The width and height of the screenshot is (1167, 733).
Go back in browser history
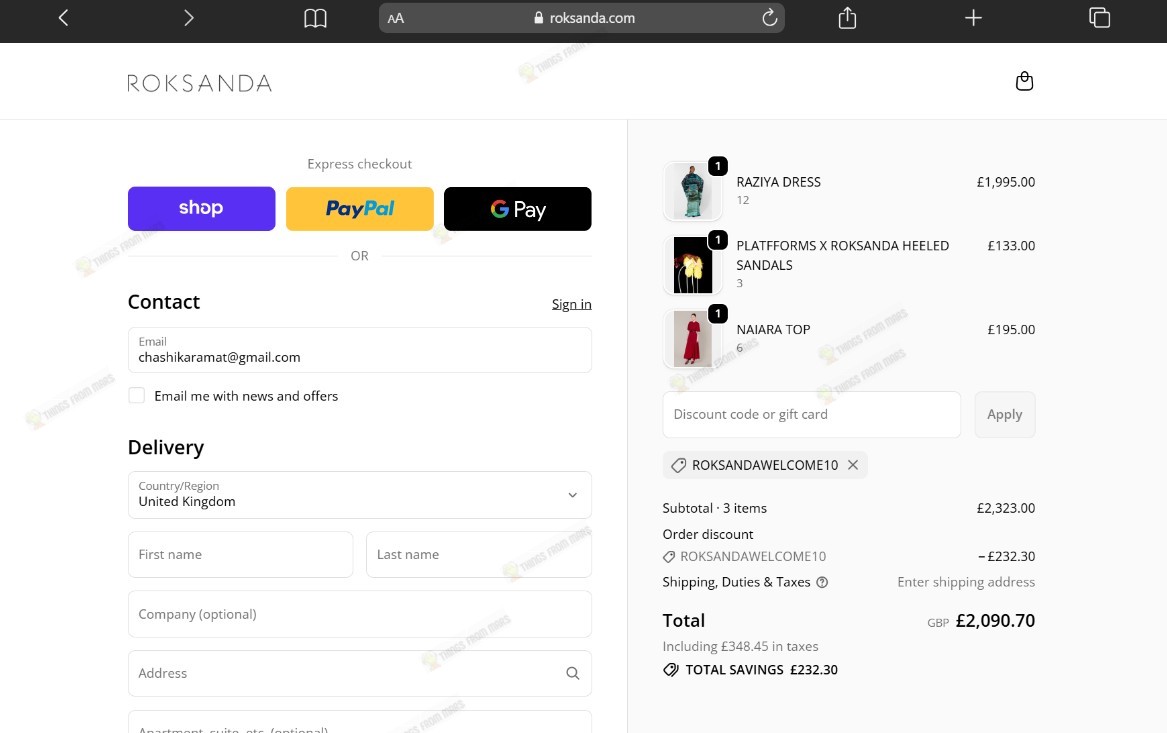63,18
